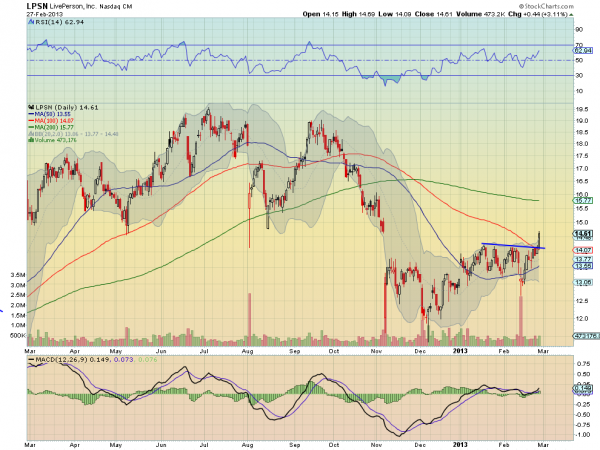The height and width of the screenshot is (450, 600).
Task: Click the 27-Feb-2013 date
Action: [45, 14]
